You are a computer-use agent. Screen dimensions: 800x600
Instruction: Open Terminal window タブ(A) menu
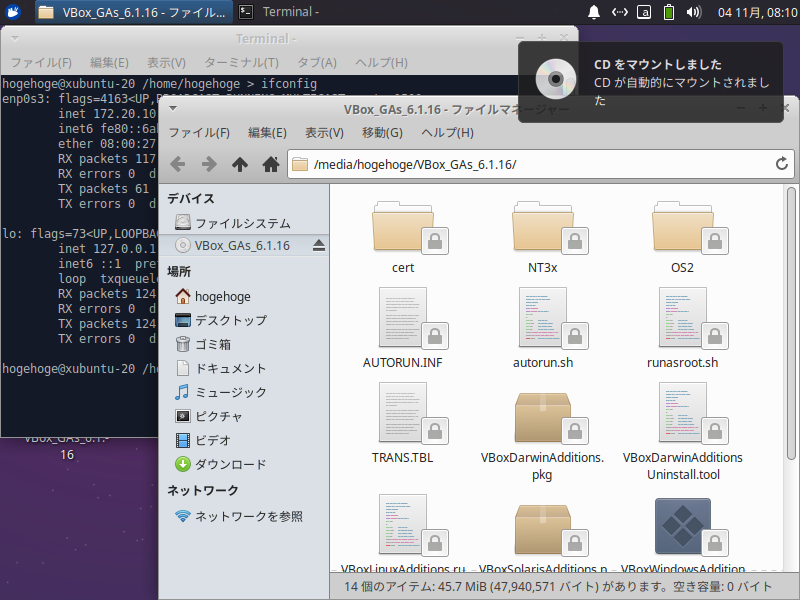coord(317,63)
